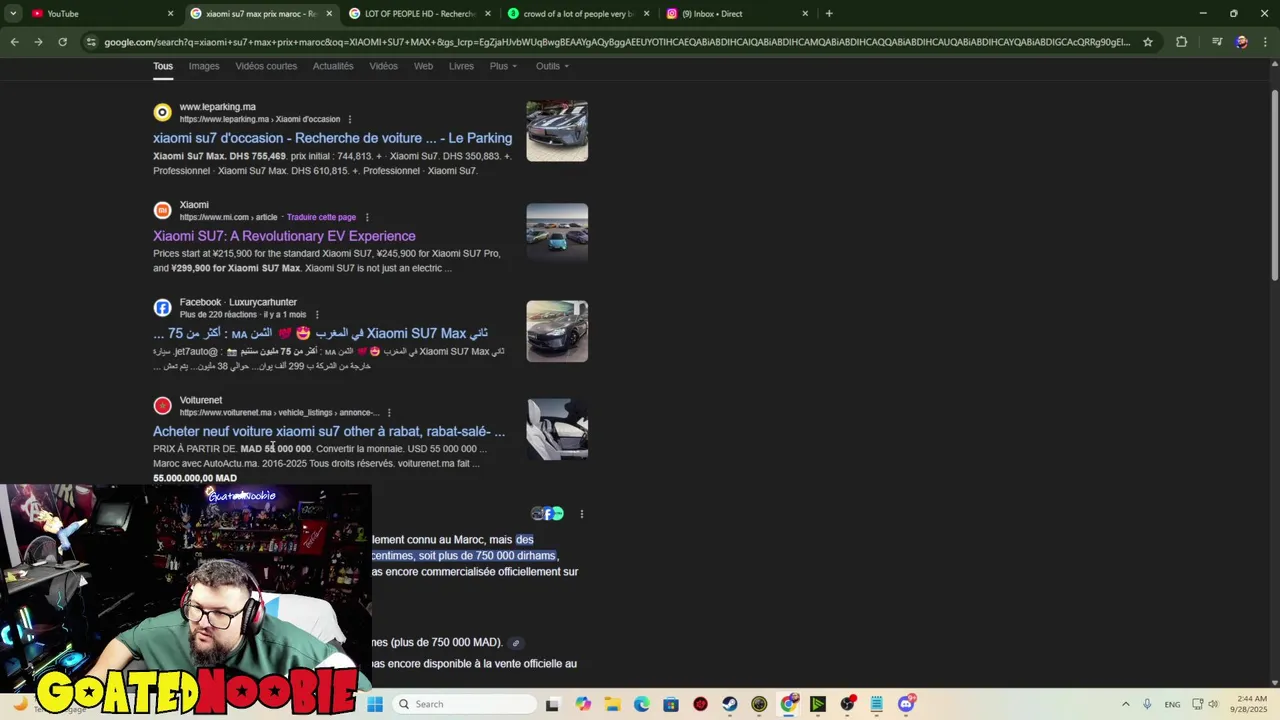Image resolution: width=1280 pixels, height=720 pixels.
Task: Open Voiturenet car interior thumbnail
Action: pos(557,429)
